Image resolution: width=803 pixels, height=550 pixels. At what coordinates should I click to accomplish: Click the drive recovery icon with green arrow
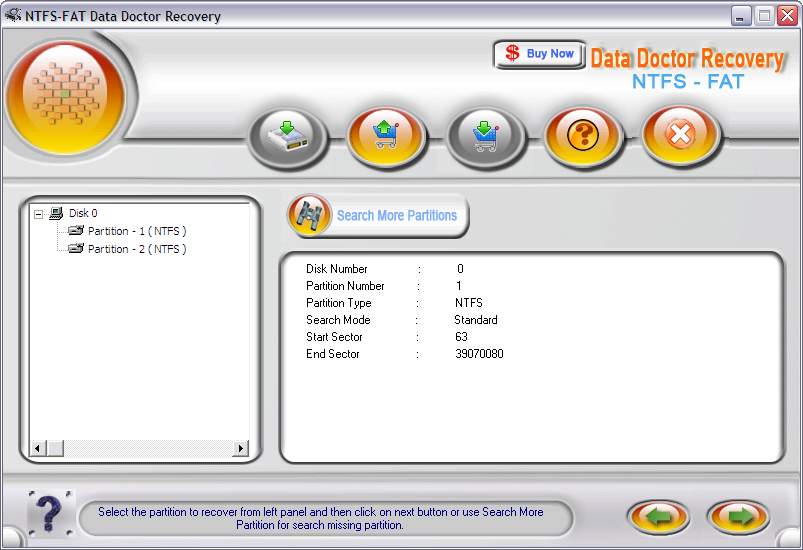pos(287,137)
